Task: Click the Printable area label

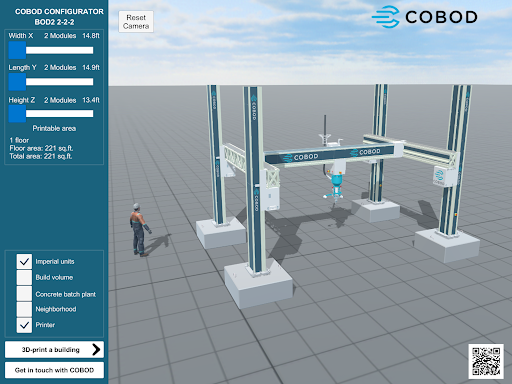Action: click(54, 128)
